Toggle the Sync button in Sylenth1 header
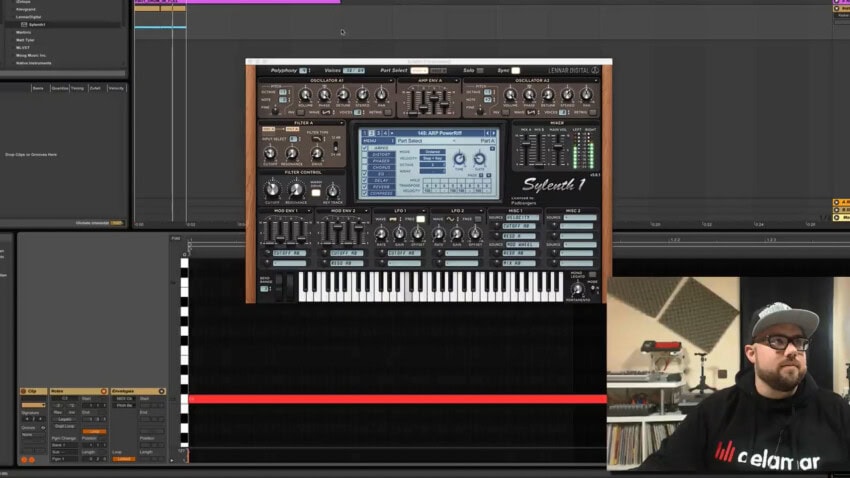The image size is (850, 478). pos(516,70)
